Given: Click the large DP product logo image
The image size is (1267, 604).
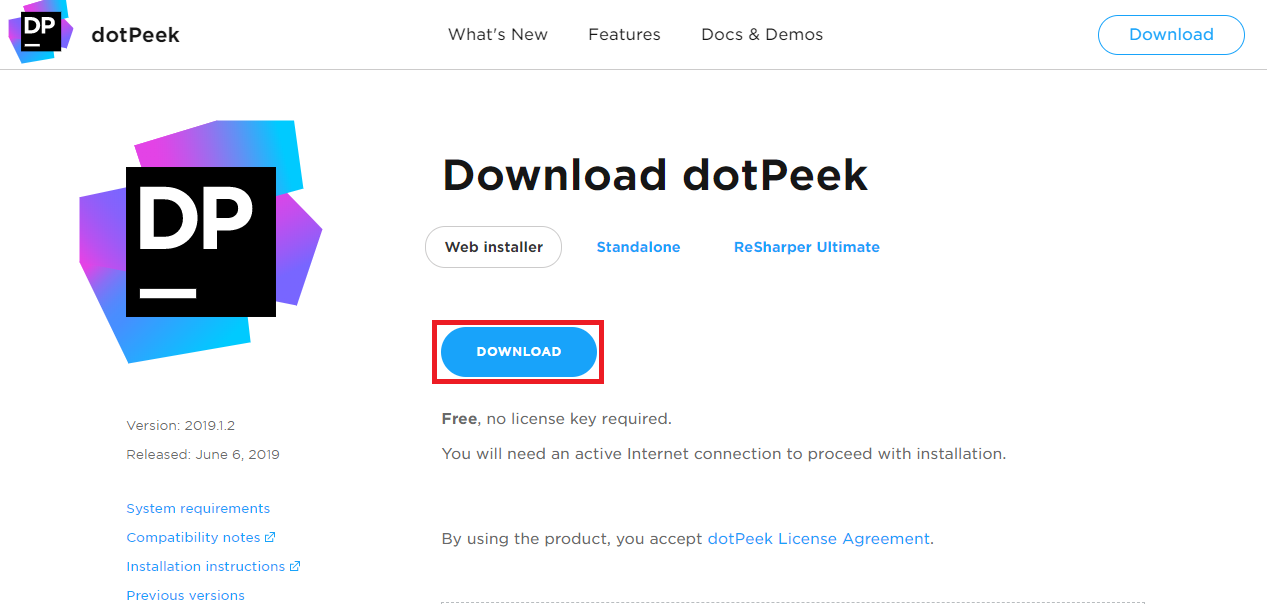Looking at the screenshot, I should 201,241.
